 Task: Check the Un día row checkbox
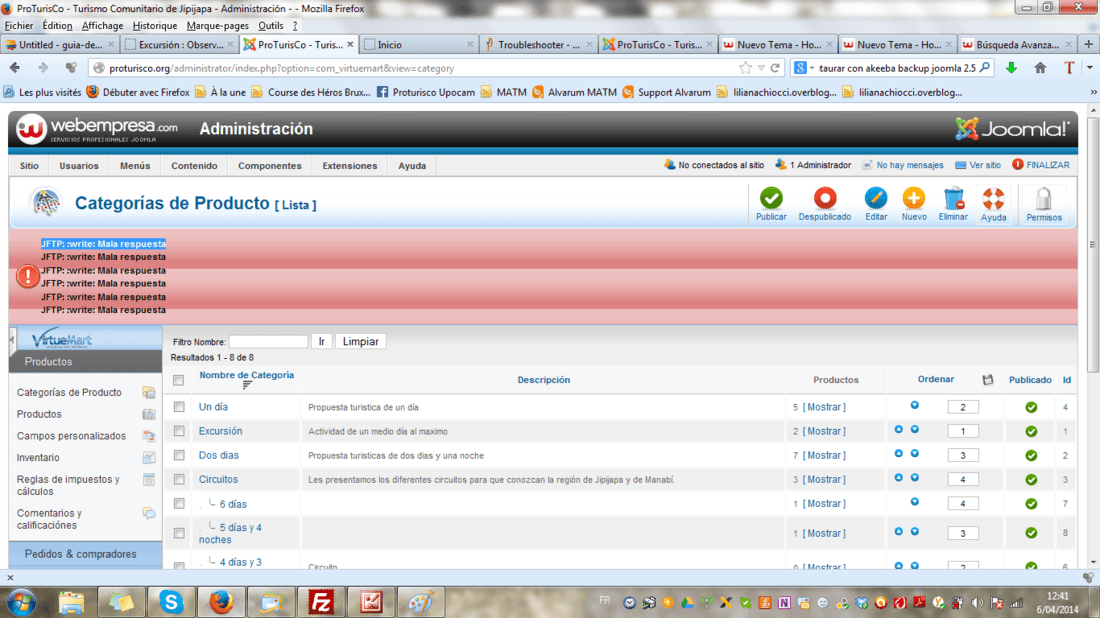[180, 407]
